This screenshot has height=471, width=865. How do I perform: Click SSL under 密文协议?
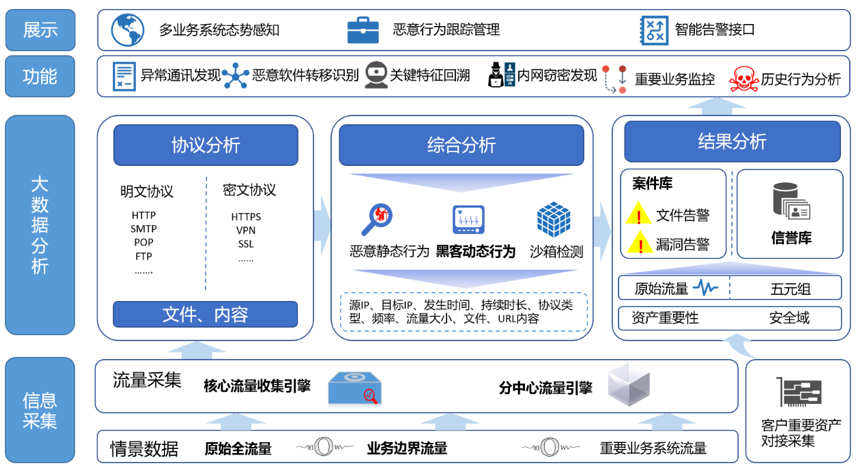point(246,244)
